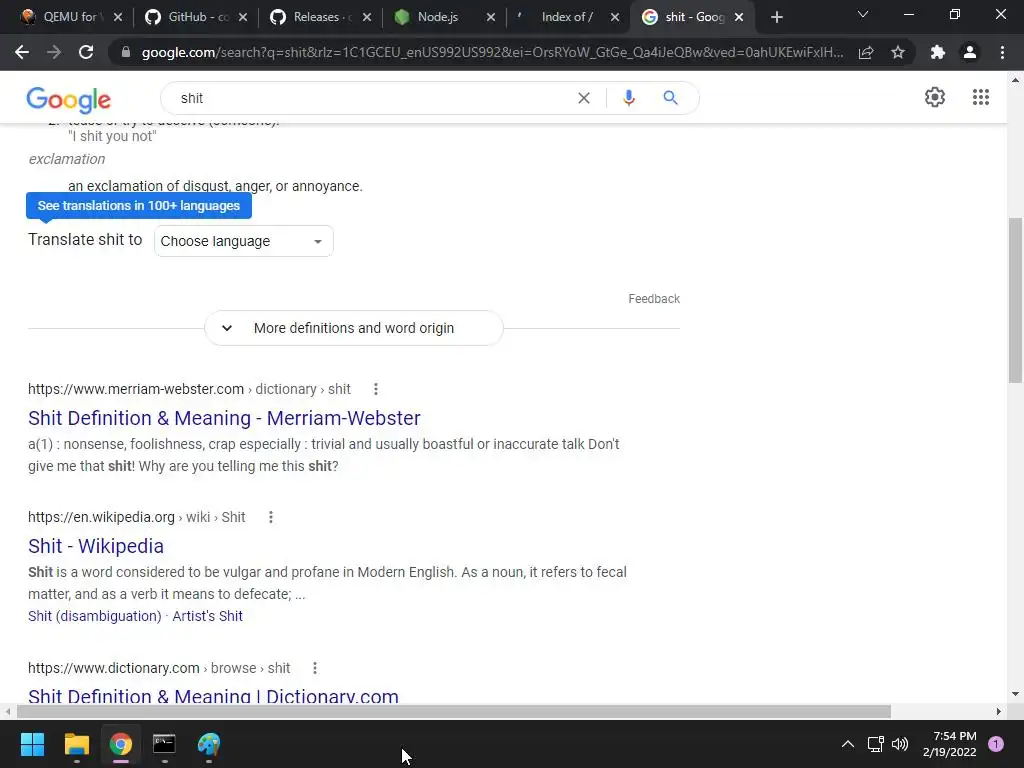Click the Chrome taskbar icon
The height and width of the screenshot is (768, 1024).
(x=121, y=744)
